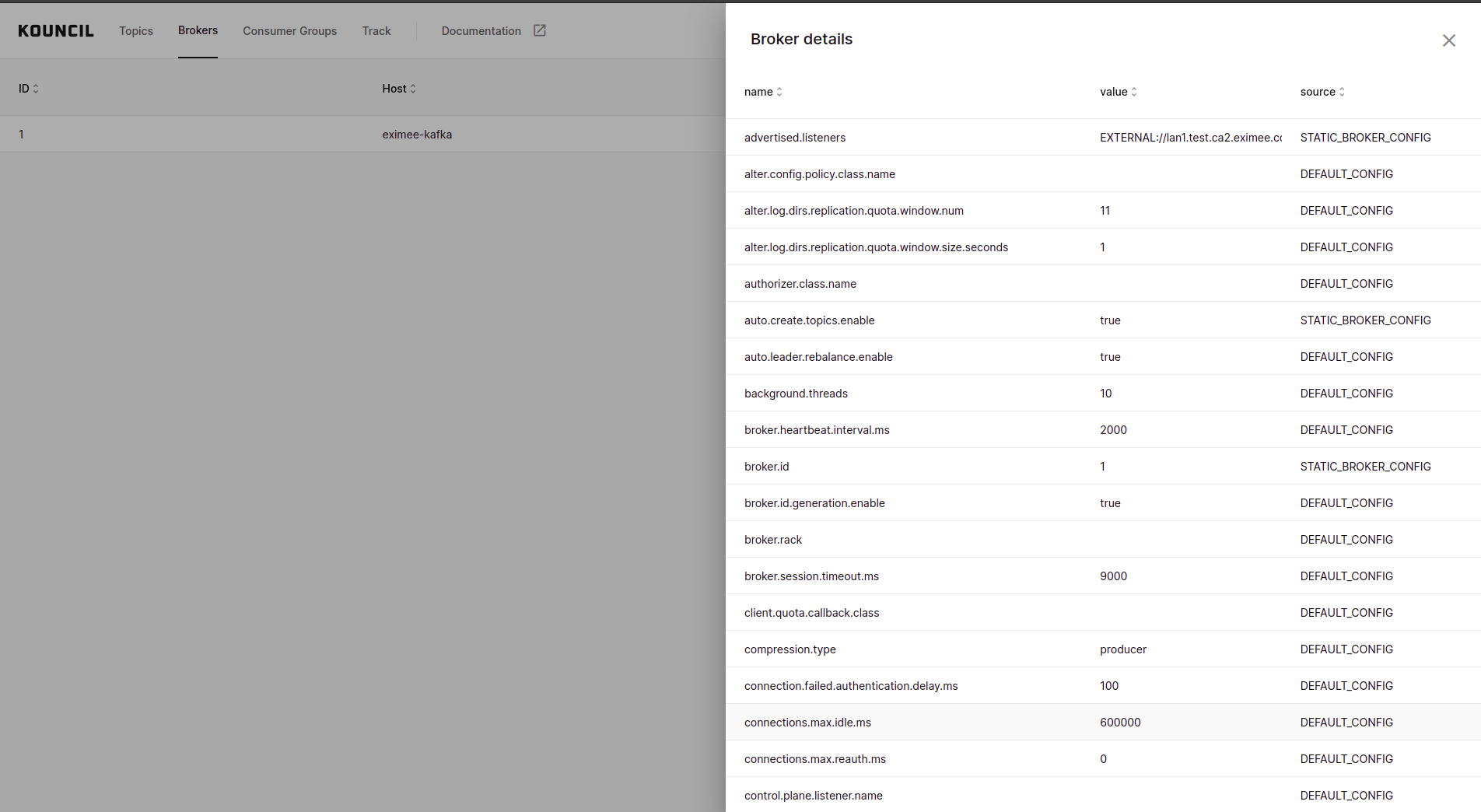The width and height of the screenshot is (1481, 812).
Task: Switch to Consumer Groups tab
Action: coord(289,31)
